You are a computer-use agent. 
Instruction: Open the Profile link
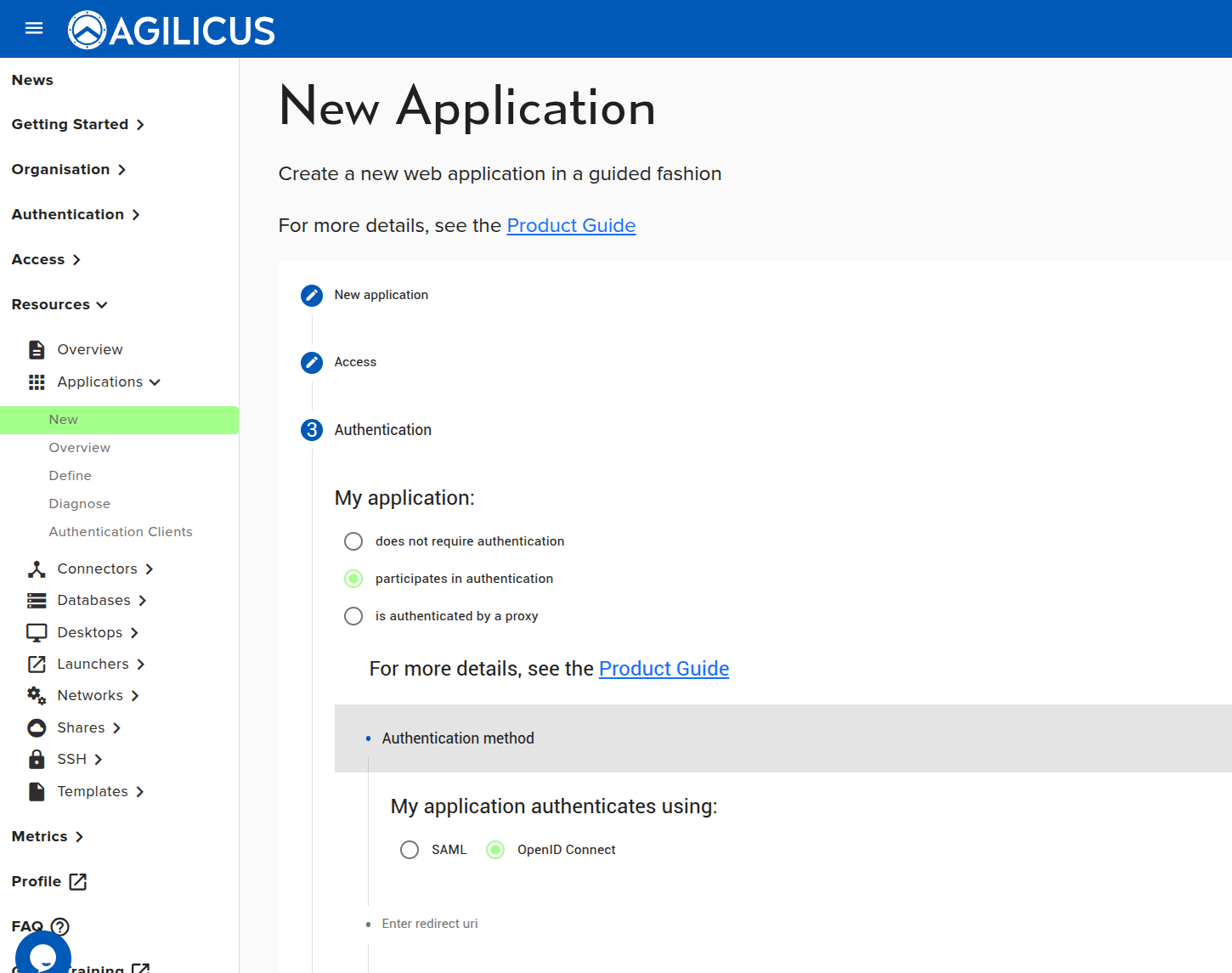pyautogui.click(x=37, y=881)
